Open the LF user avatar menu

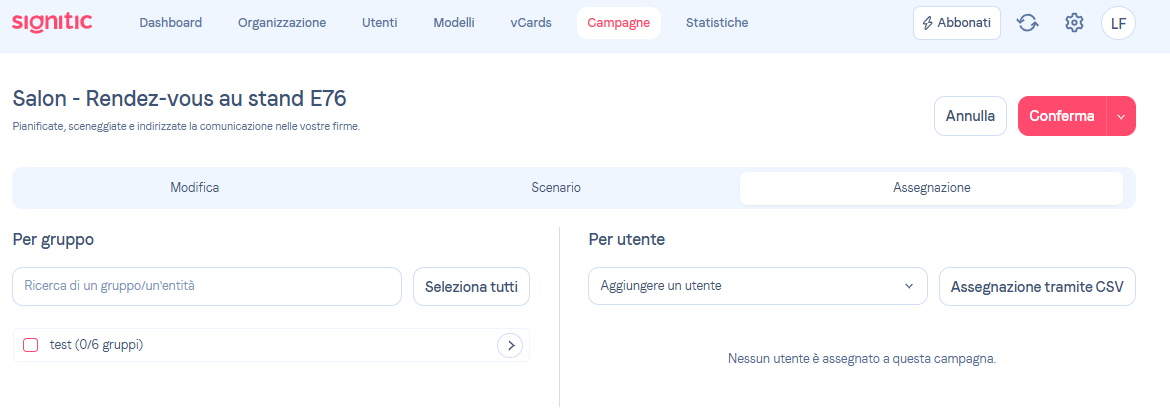(x=1118, y=23)
